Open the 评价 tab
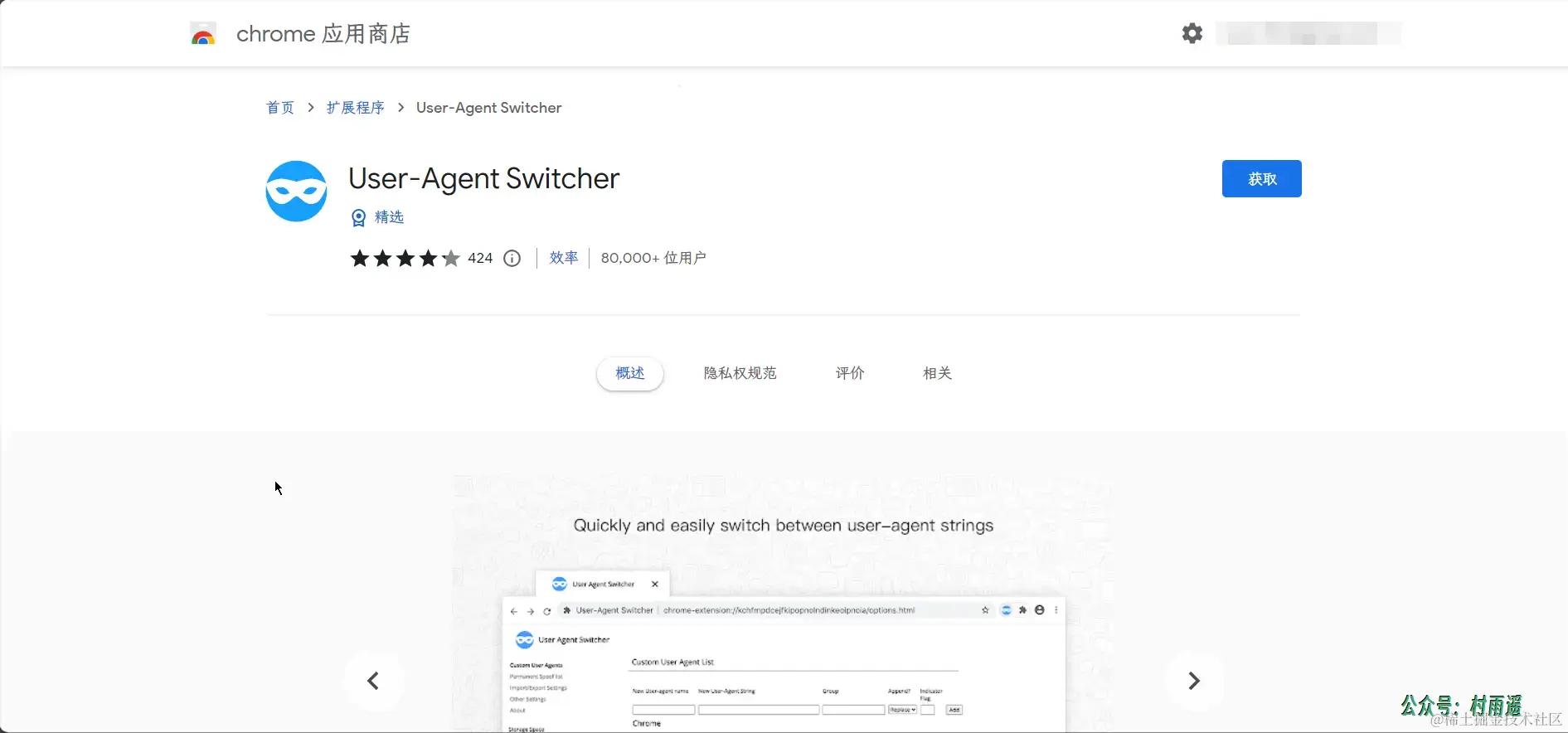 (850, 373)
